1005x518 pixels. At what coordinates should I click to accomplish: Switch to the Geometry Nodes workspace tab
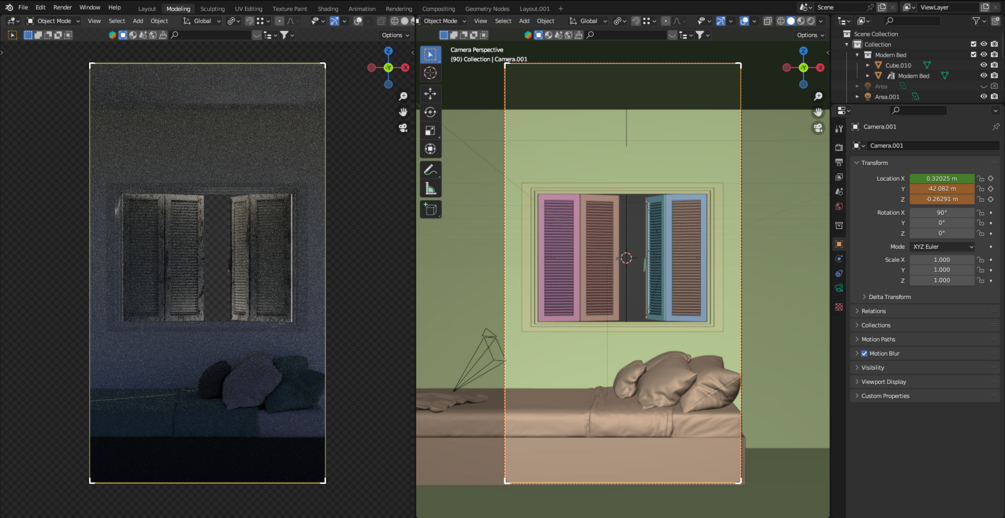487,9
